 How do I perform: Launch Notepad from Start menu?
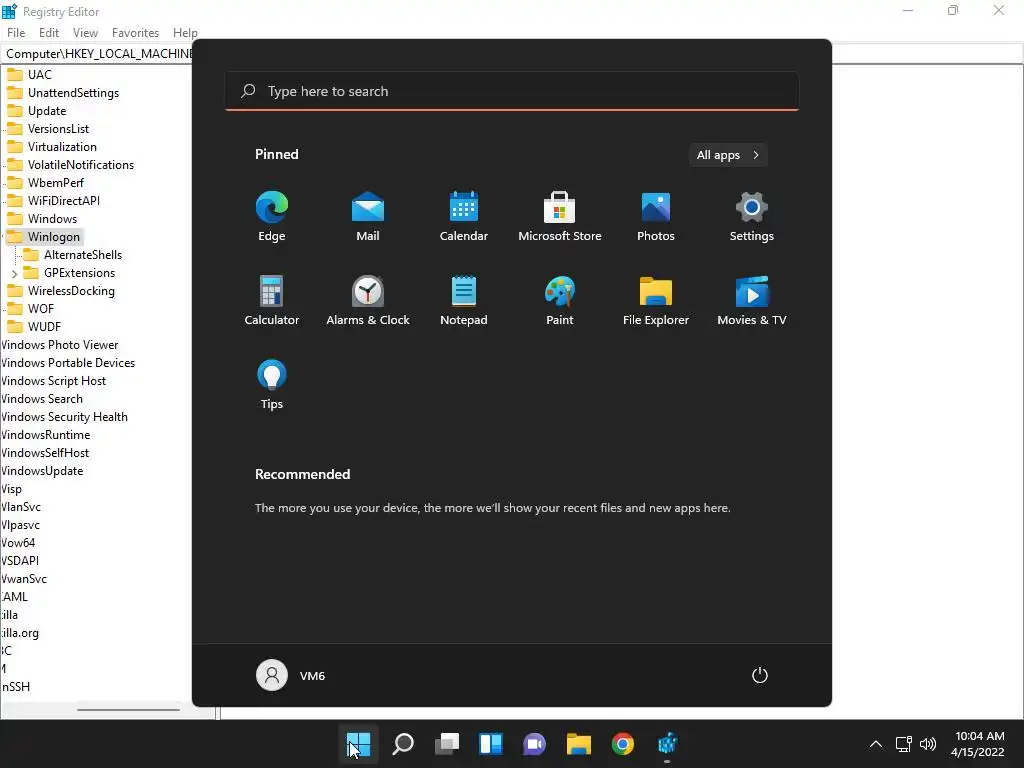[x=464, y=300]
